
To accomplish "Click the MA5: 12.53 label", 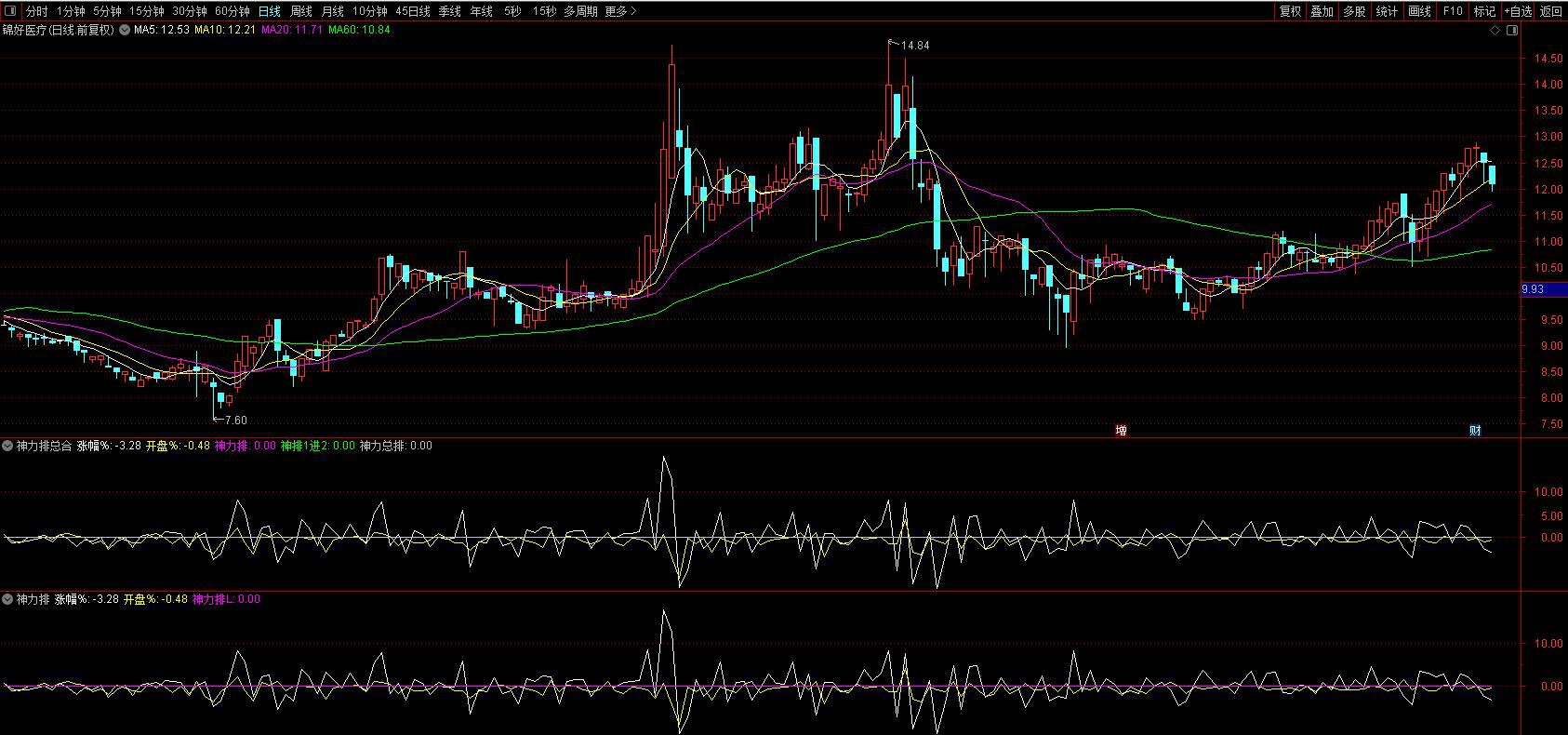I will [162, 30].
